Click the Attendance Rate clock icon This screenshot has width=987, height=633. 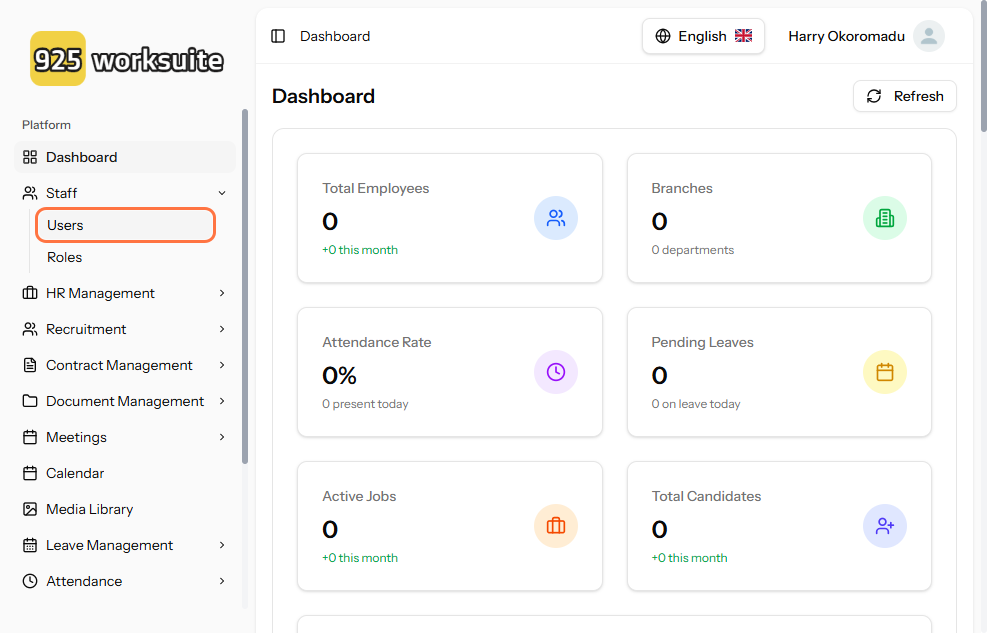point(556,372)
